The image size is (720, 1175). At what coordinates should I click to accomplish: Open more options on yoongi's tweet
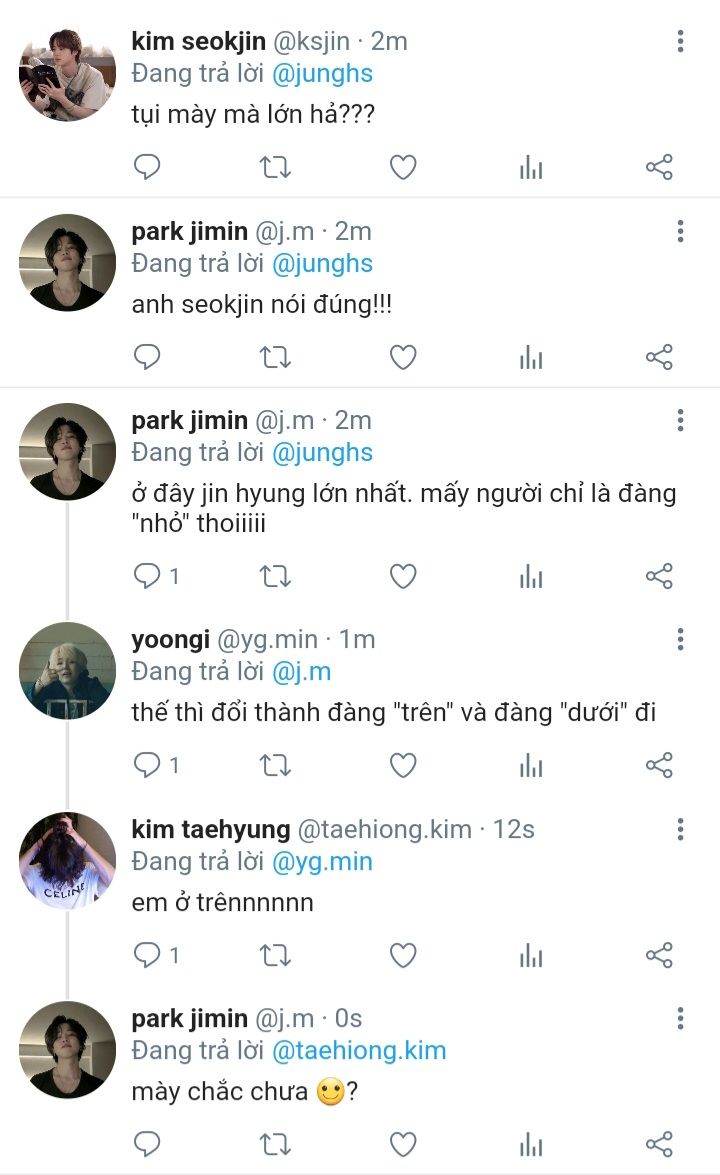coord(680,640)
